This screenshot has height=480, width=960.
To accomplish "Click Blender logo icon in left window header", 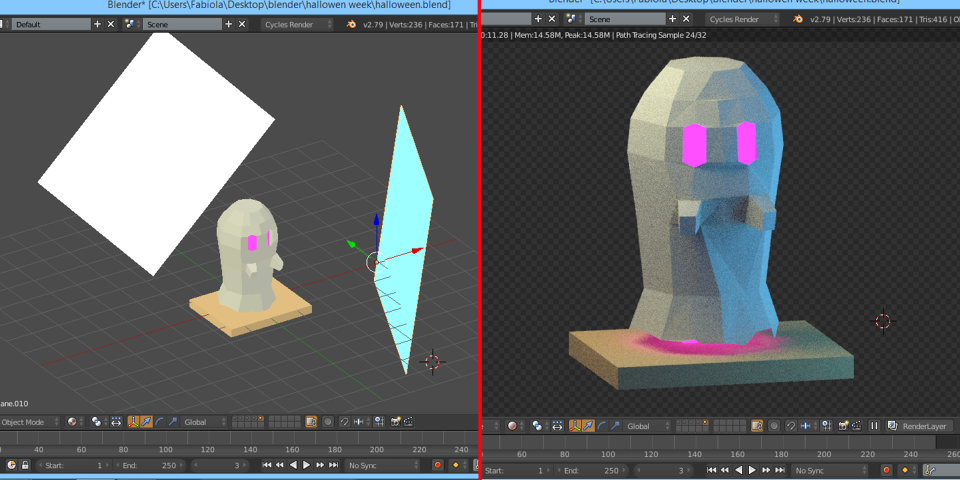I will coord(351,24).
